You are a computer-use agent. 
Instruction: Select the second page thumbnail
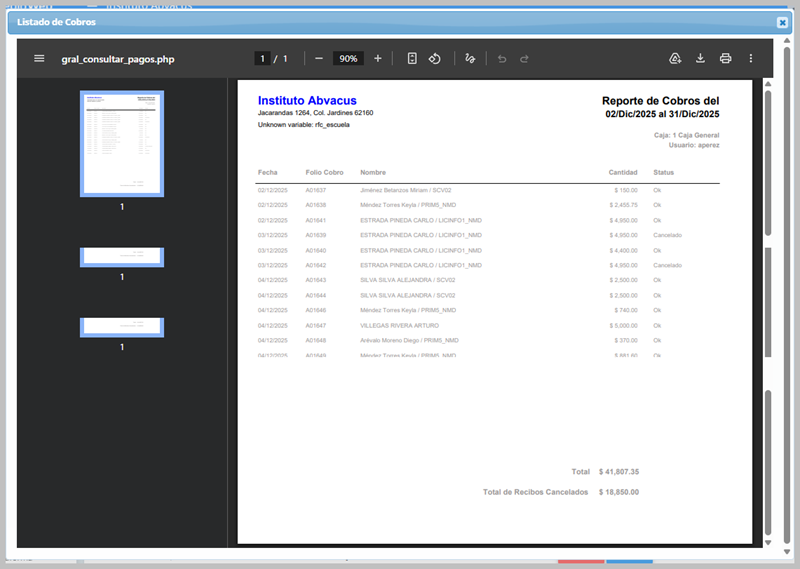[x=122, y=257]
